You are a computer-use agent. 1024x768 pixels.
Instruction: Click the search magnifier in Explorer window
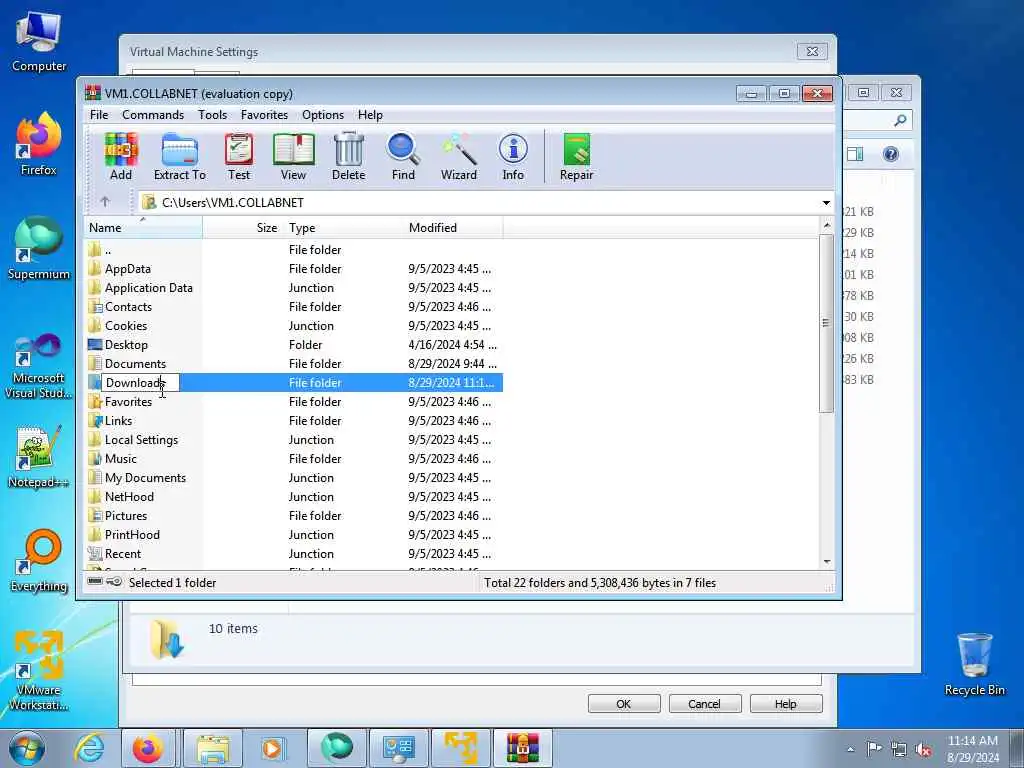[900, 120]
